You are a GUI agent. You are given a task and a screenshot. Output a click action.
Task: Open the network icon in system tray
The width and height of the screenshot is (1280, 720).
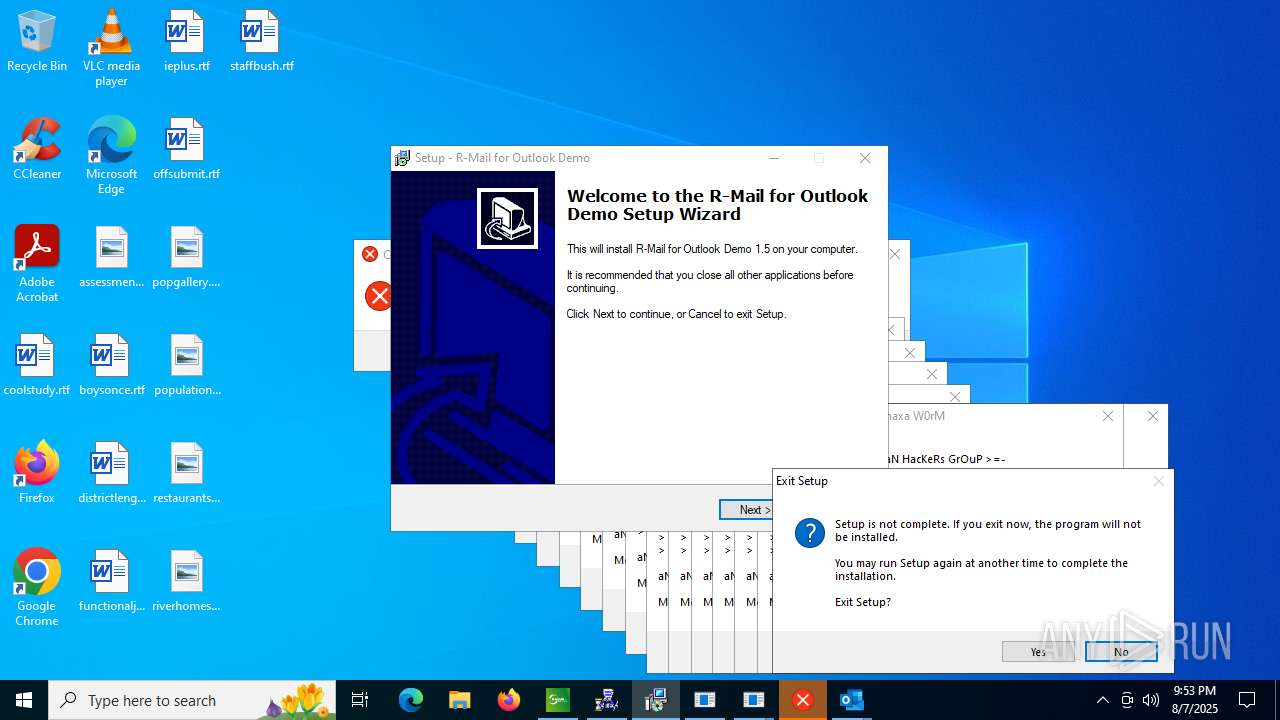coord(1127,700)
